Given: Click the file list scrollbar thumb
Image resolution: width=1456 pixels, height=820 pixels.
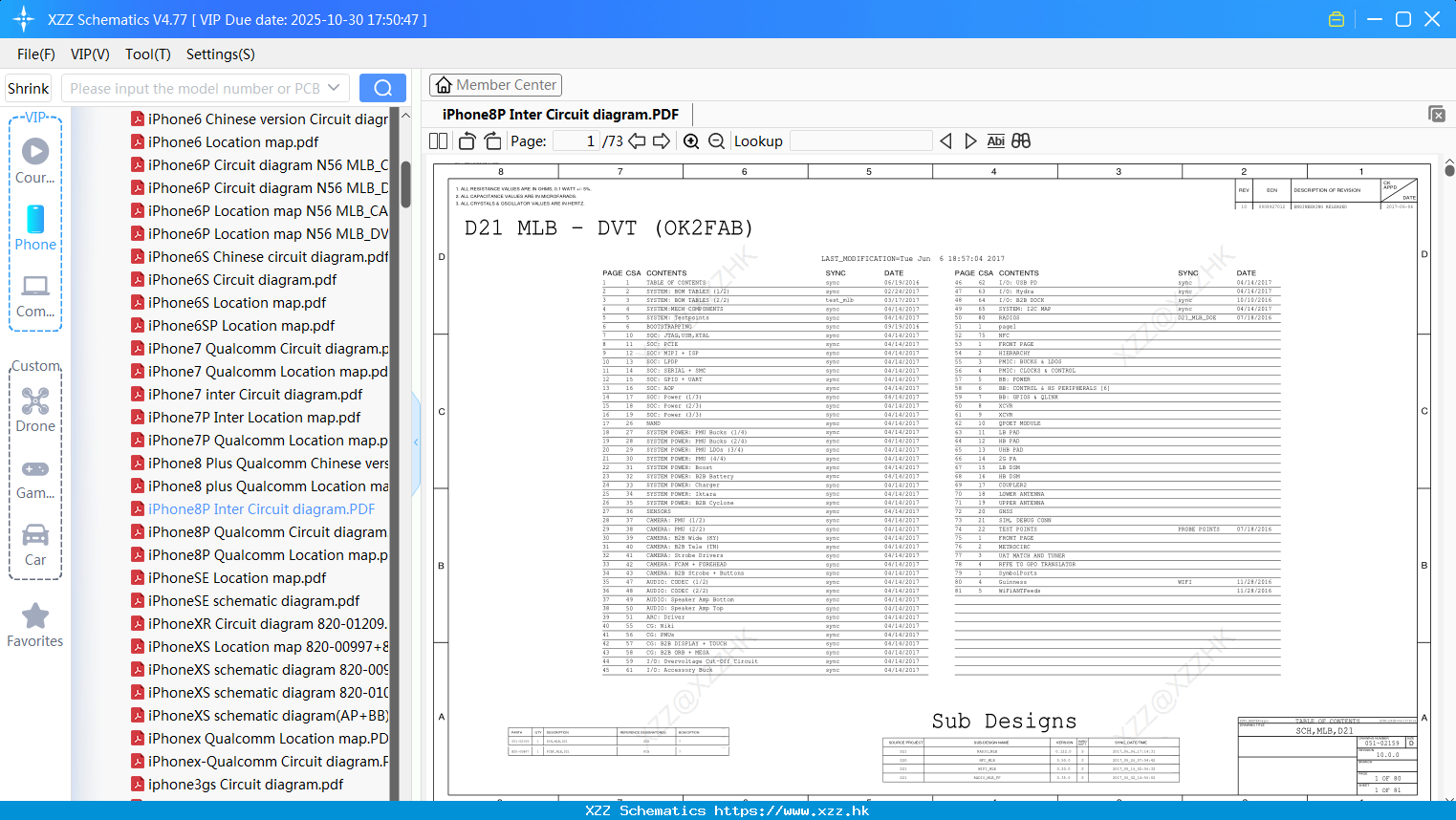Looking at the screenshot, I should pos(405,184).
